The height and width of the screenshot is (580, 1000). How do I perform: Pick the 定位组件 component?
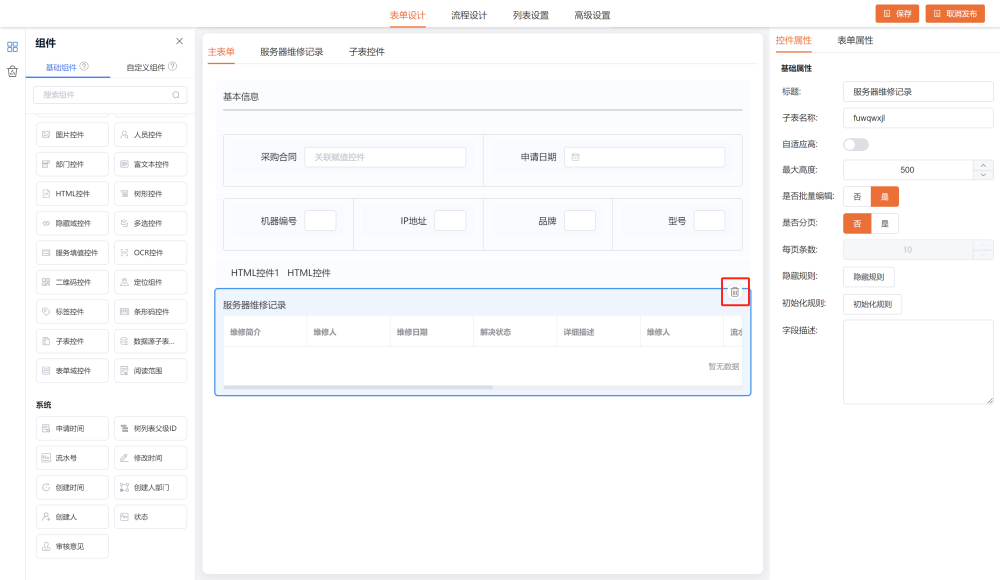tap(149, 282)
